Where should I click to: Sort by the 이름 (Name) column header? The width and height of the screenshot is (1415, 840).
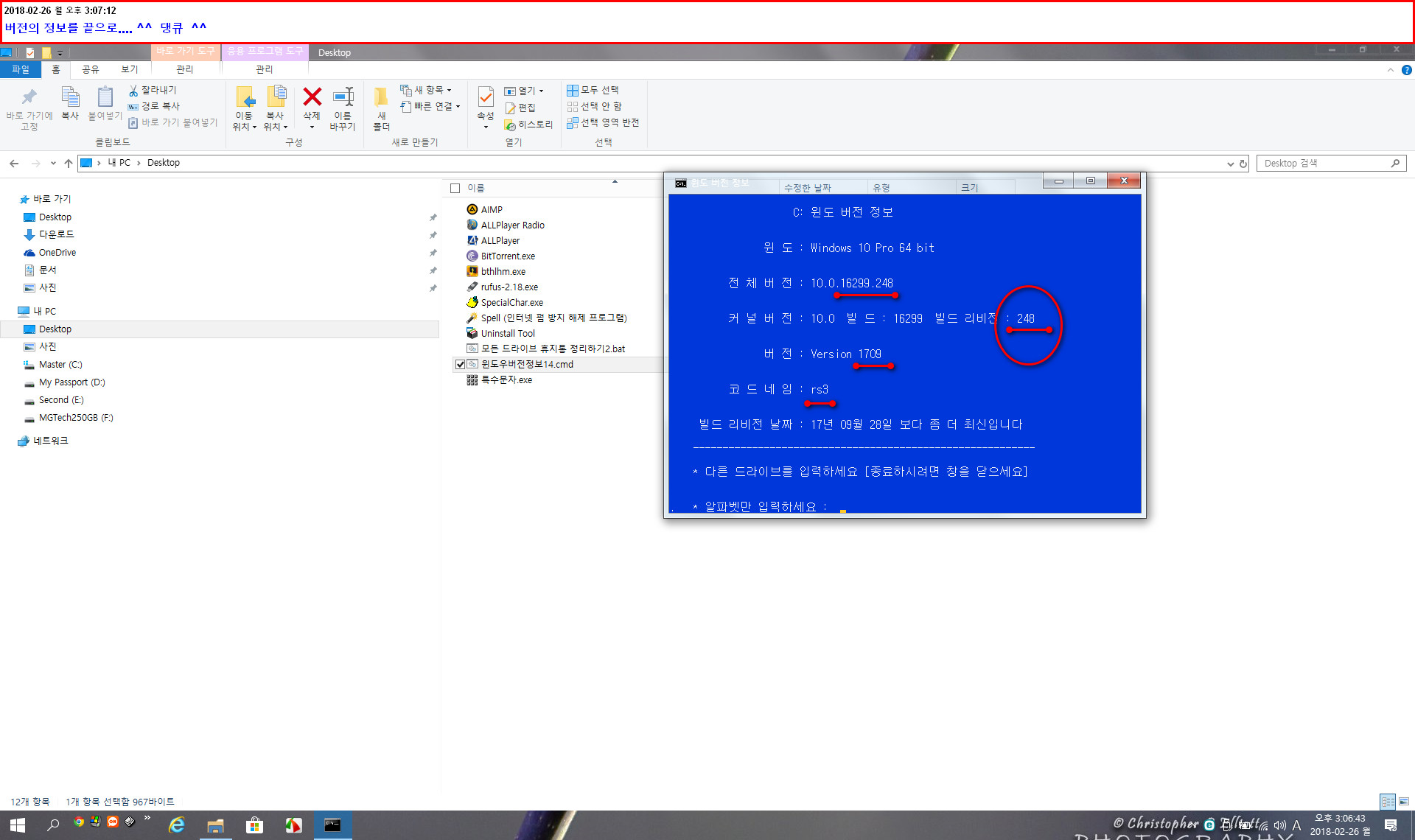click(x=476, y=189)
